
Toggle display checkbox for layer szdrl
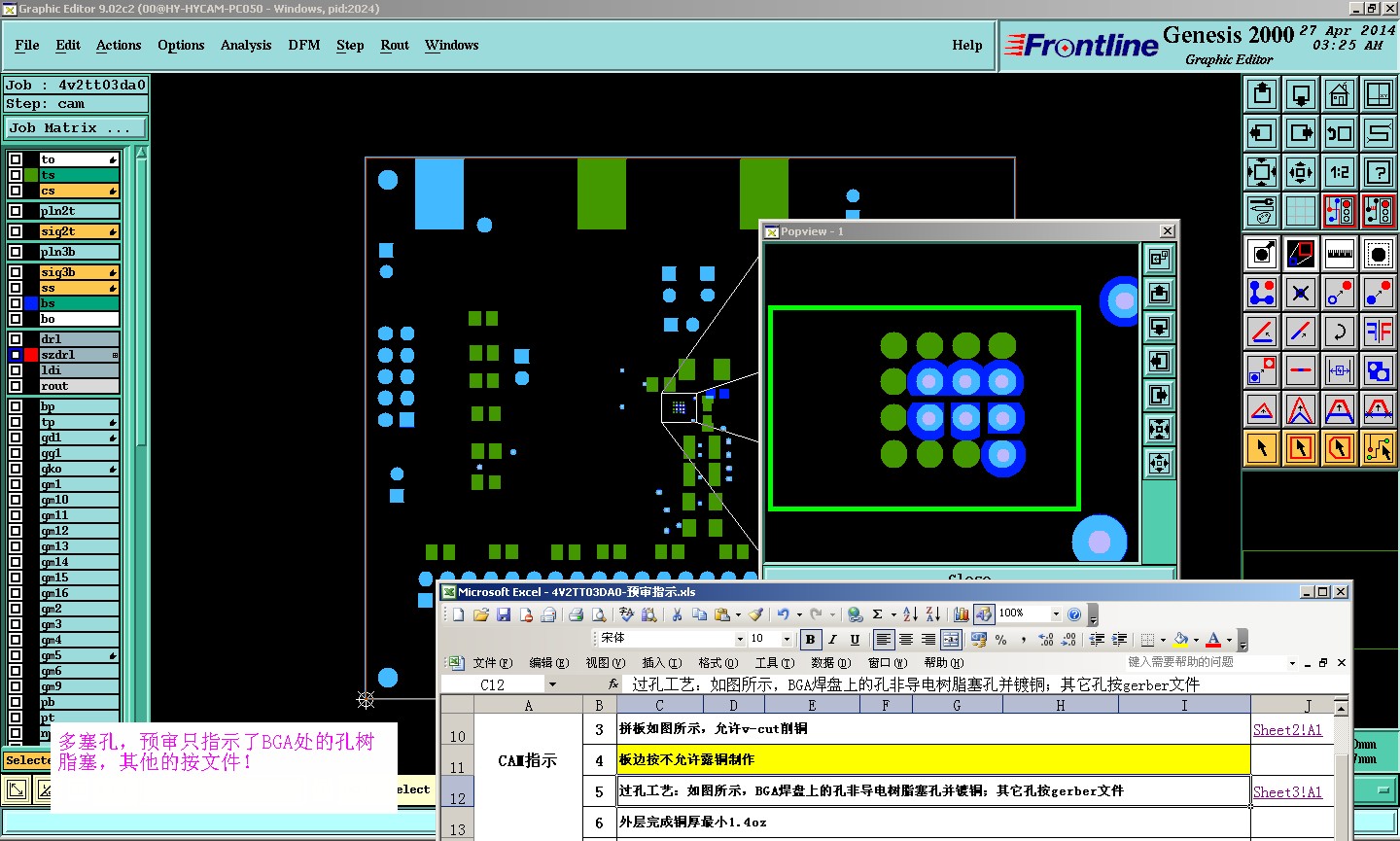pyautogui.click(x=16, y=355)
